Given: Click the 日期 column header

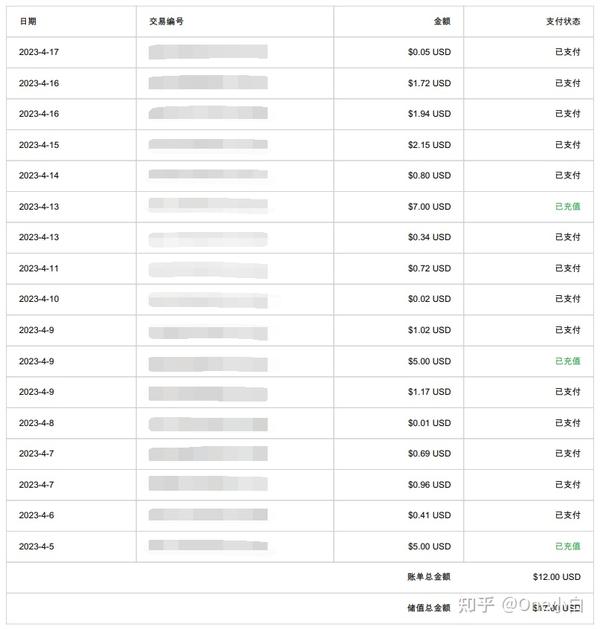Looking at the screenshot, I should coord(28,21).
